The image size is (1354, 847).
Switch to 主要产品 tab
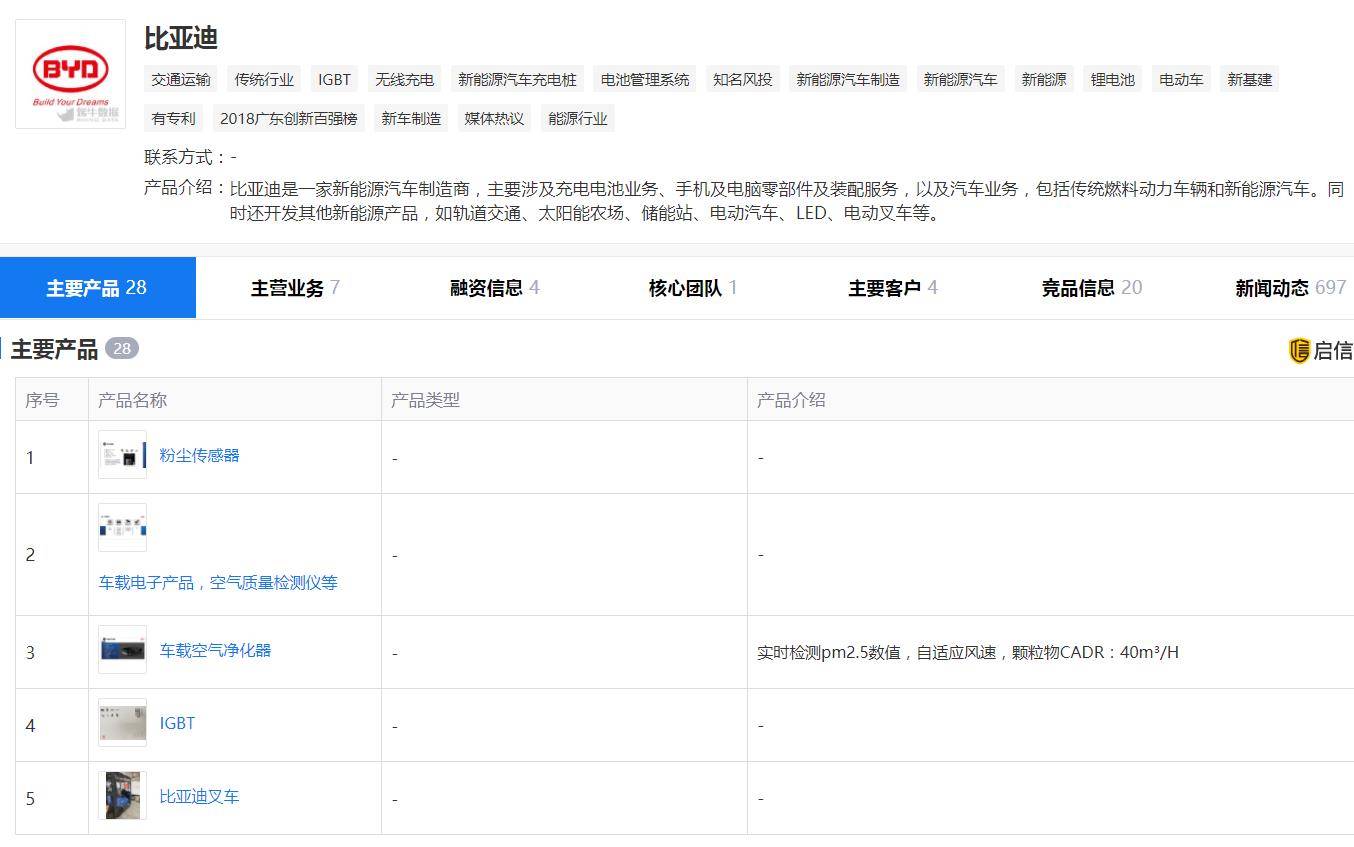[x=97, y=288]
